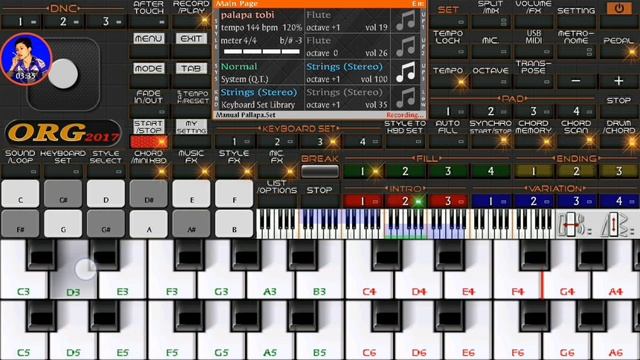Tap the round joystick knob

point(63,74)
